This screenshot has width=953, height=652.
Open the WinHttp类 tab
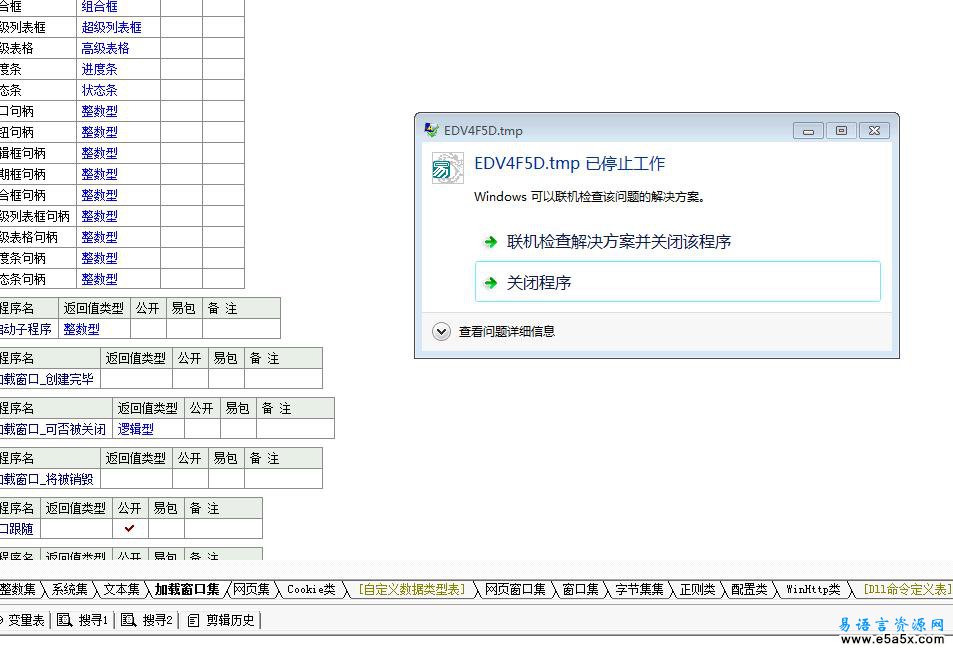coord(813,589)
